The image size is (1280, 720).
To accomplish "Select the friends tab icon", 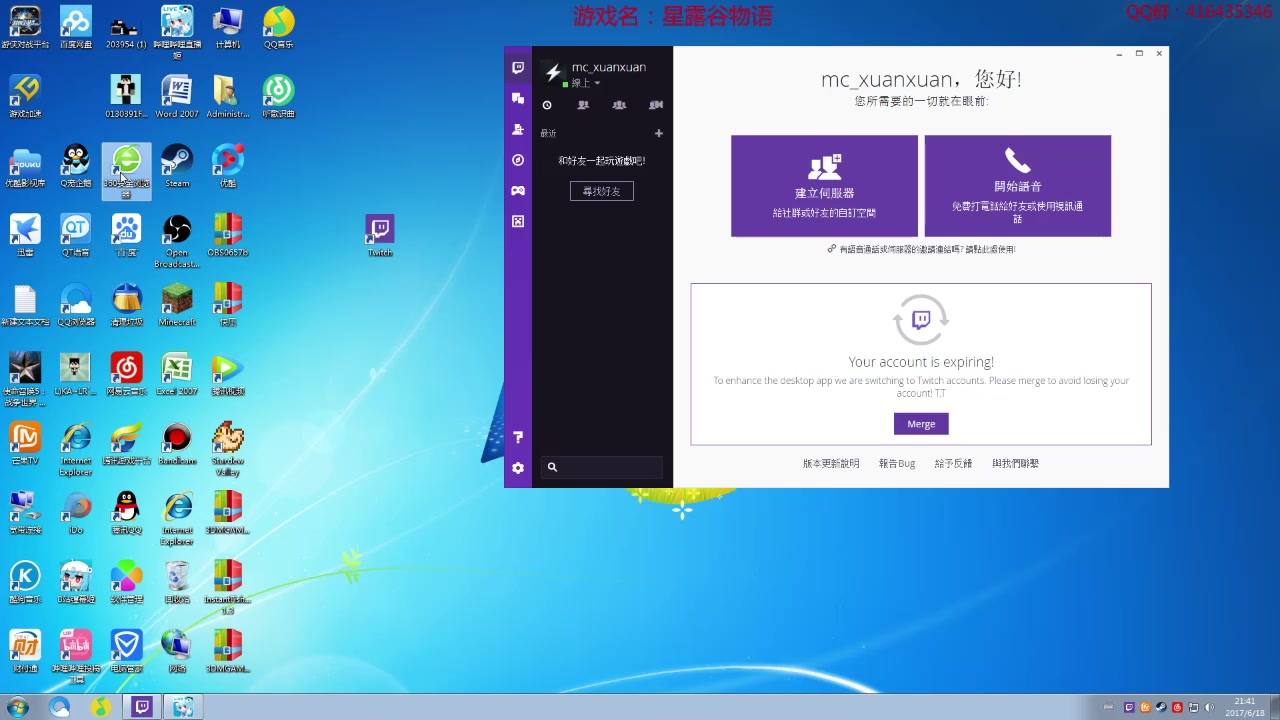I will 583,105.
